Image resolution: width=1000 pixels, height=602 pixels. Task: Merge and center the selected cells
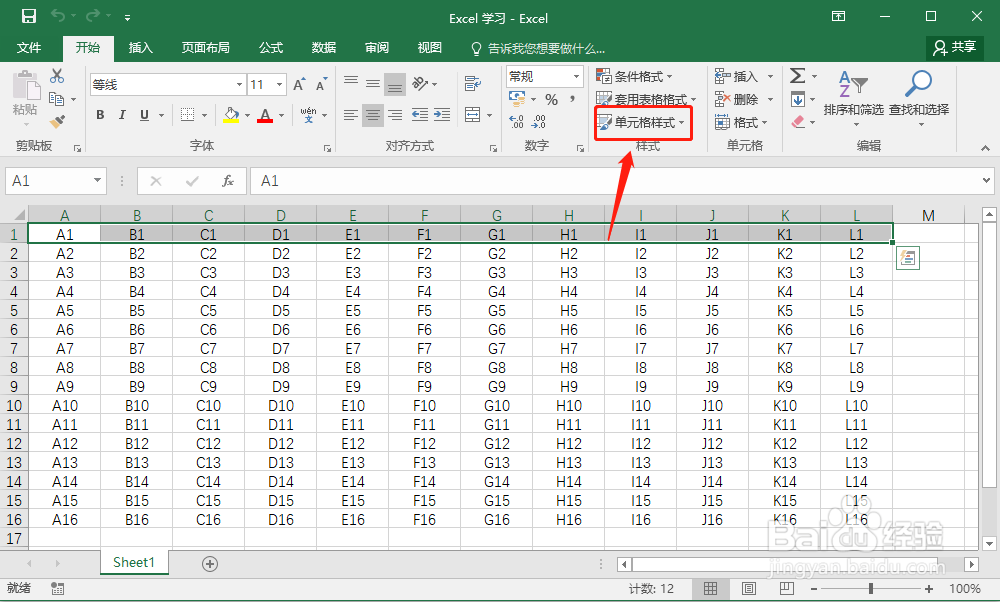coord(473,115)
